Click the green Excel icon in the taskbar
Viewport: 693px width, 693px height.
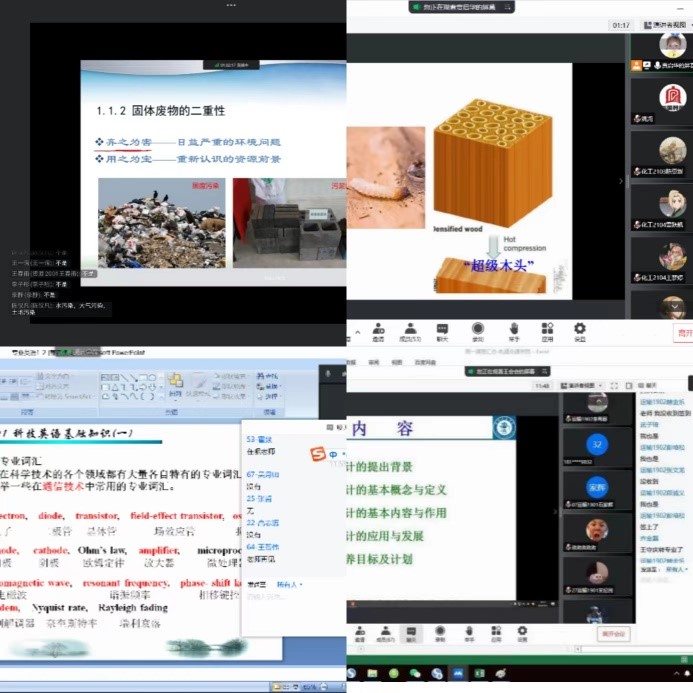pos(478,675)
